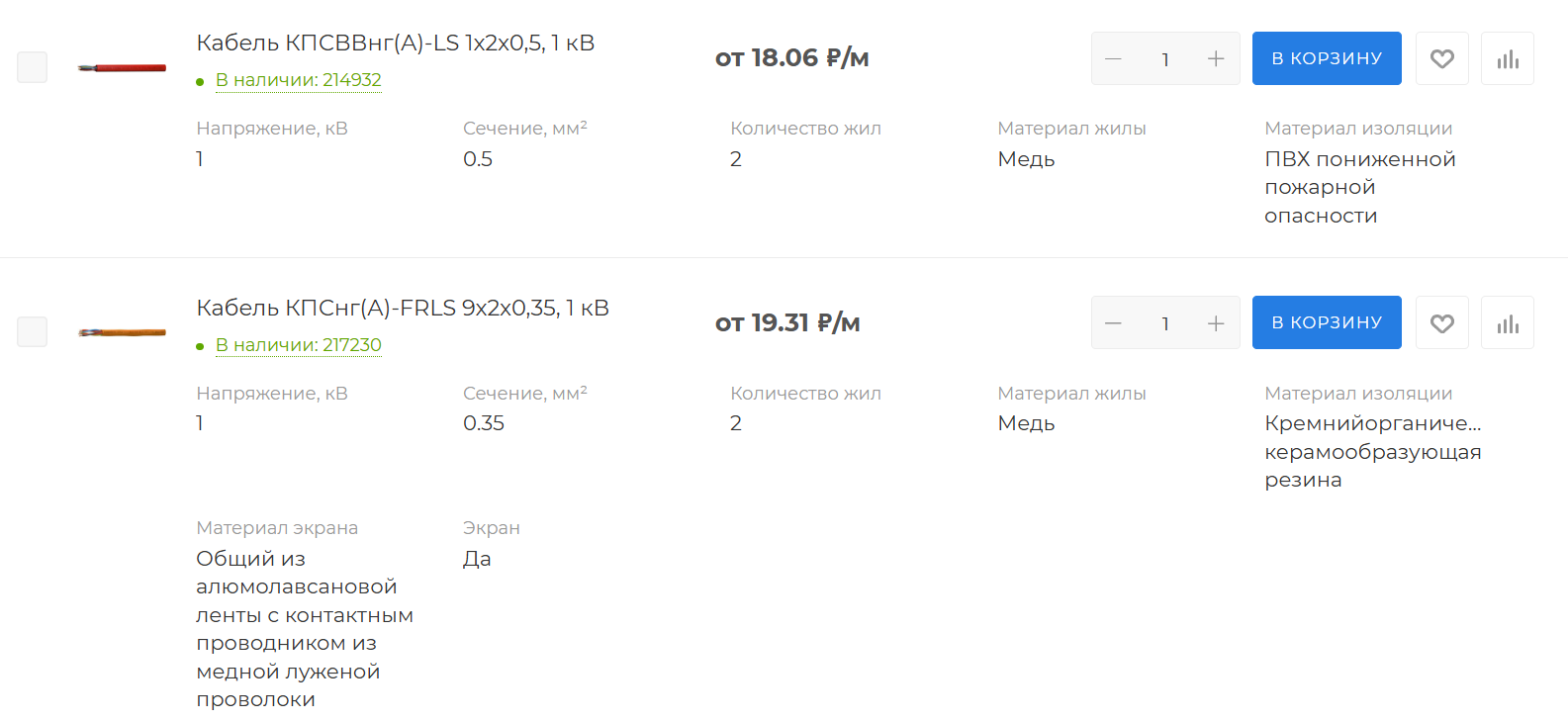
Task: Increase quantity of КПСнг(А)-FRLS cable
Action: click(x=1216, y=322)
